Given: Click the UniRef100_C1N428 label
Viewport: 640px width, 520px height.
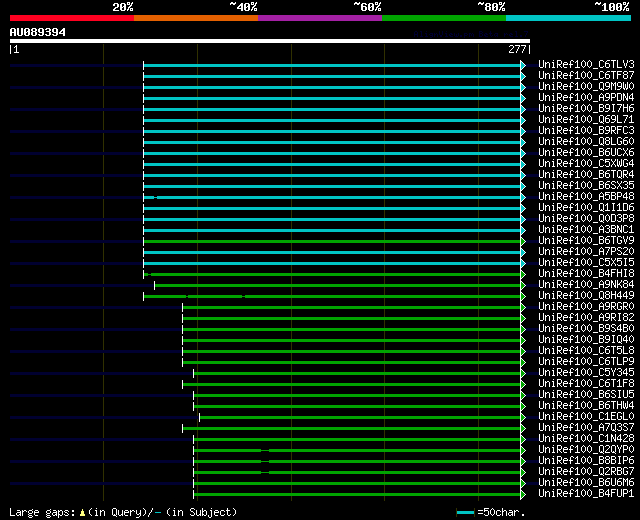Looking at the screenshot, I should pyautogui.click(x=586, y=439).
